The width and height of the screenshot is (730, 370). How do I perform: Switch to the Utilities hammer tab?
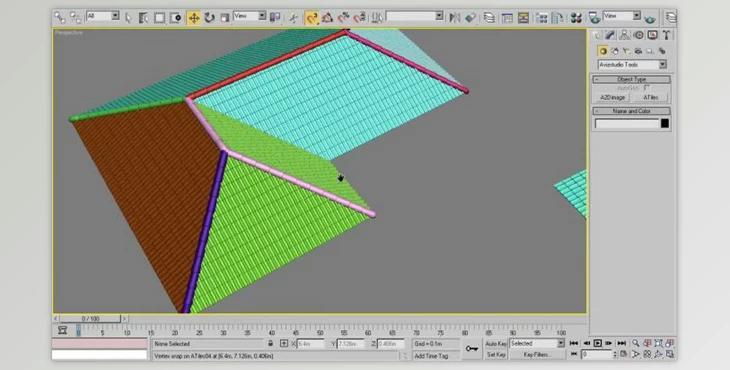coord(666,35)
